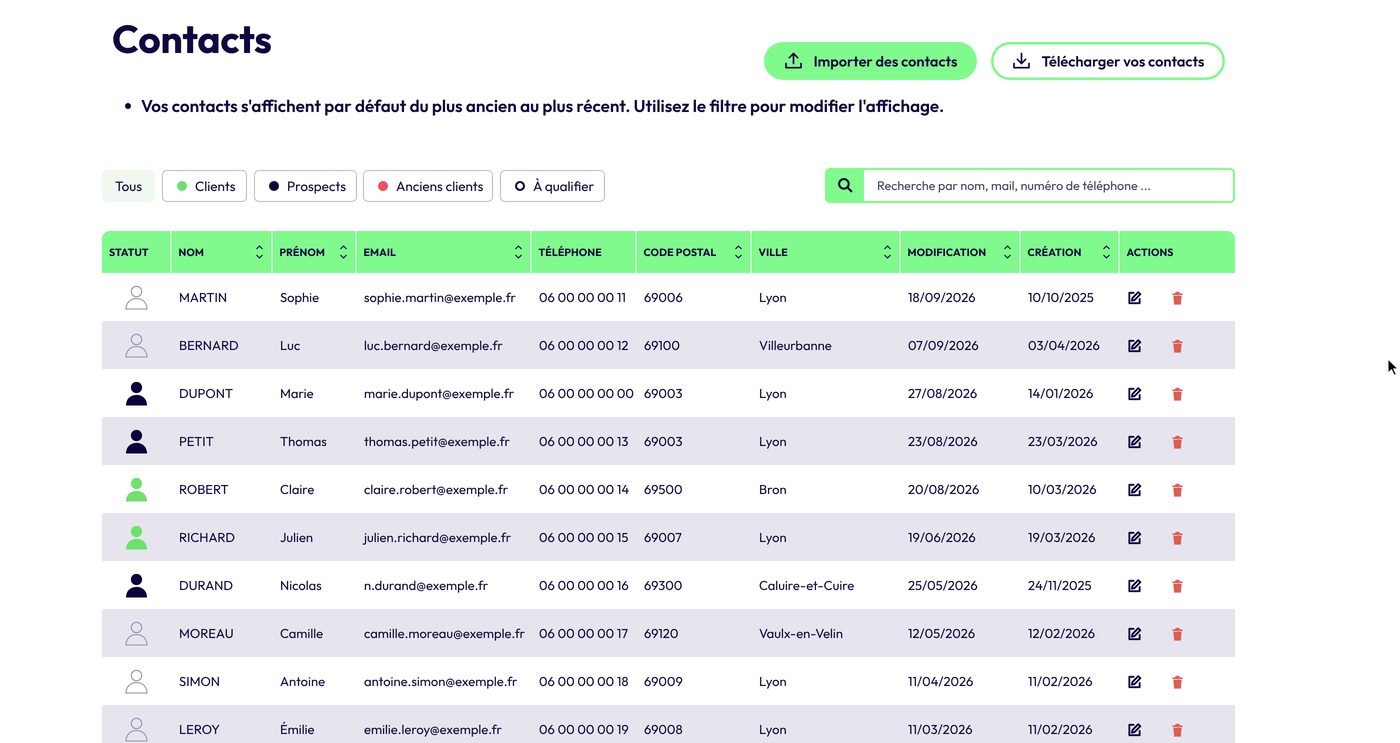Select the Tous filter tab

128,186
